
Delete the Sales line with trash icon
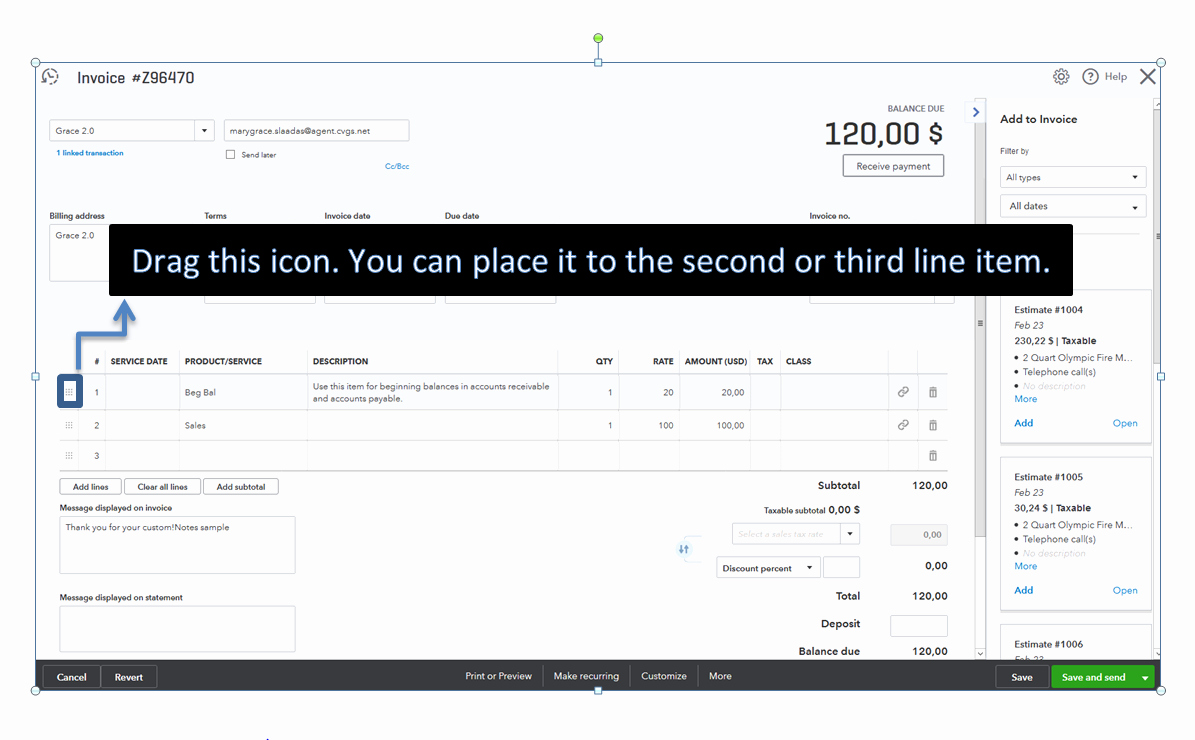(933, 425)
